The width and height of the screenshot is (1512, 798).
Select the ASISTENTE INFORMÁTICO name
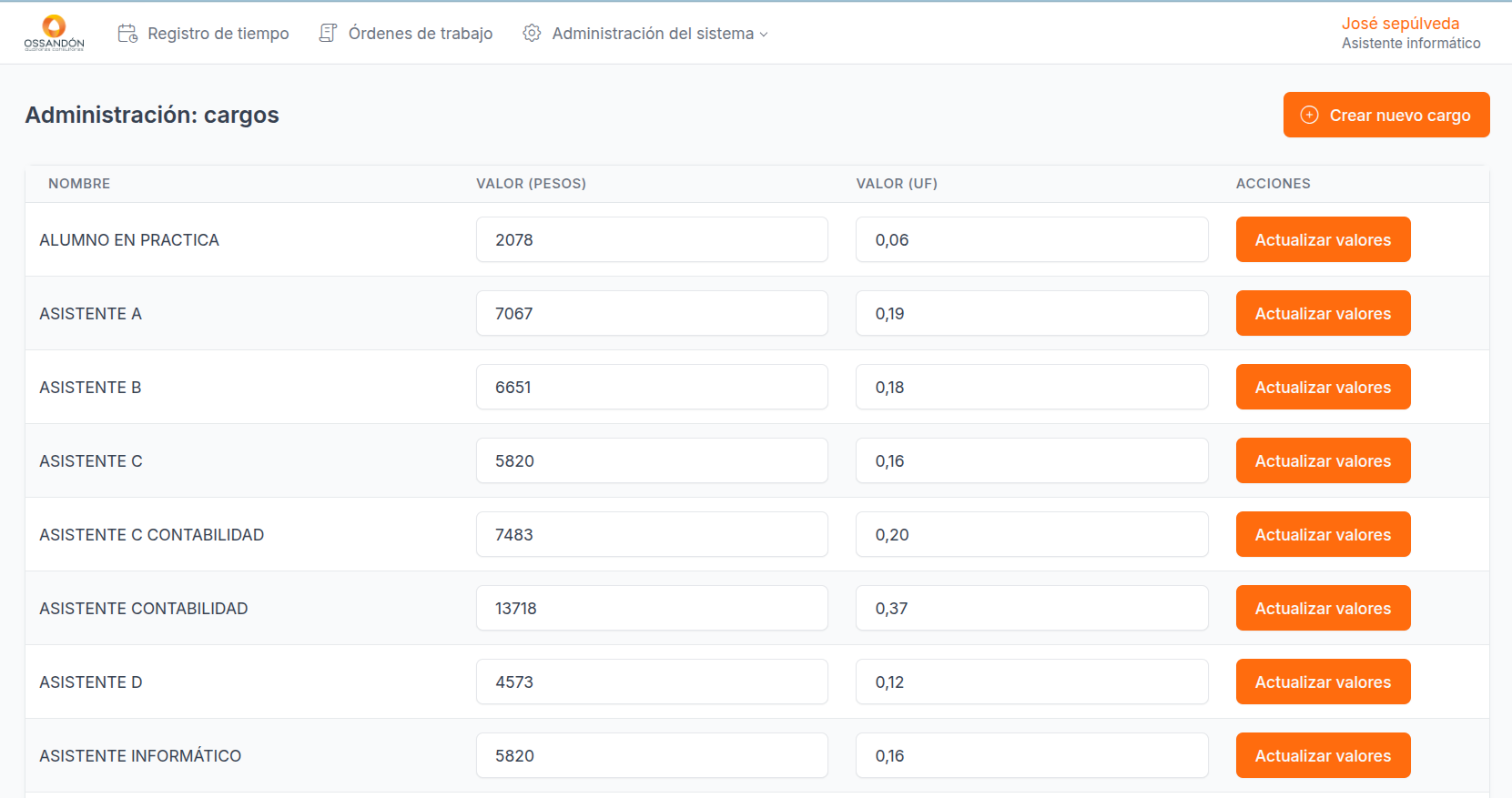click(x=140, y=756)
